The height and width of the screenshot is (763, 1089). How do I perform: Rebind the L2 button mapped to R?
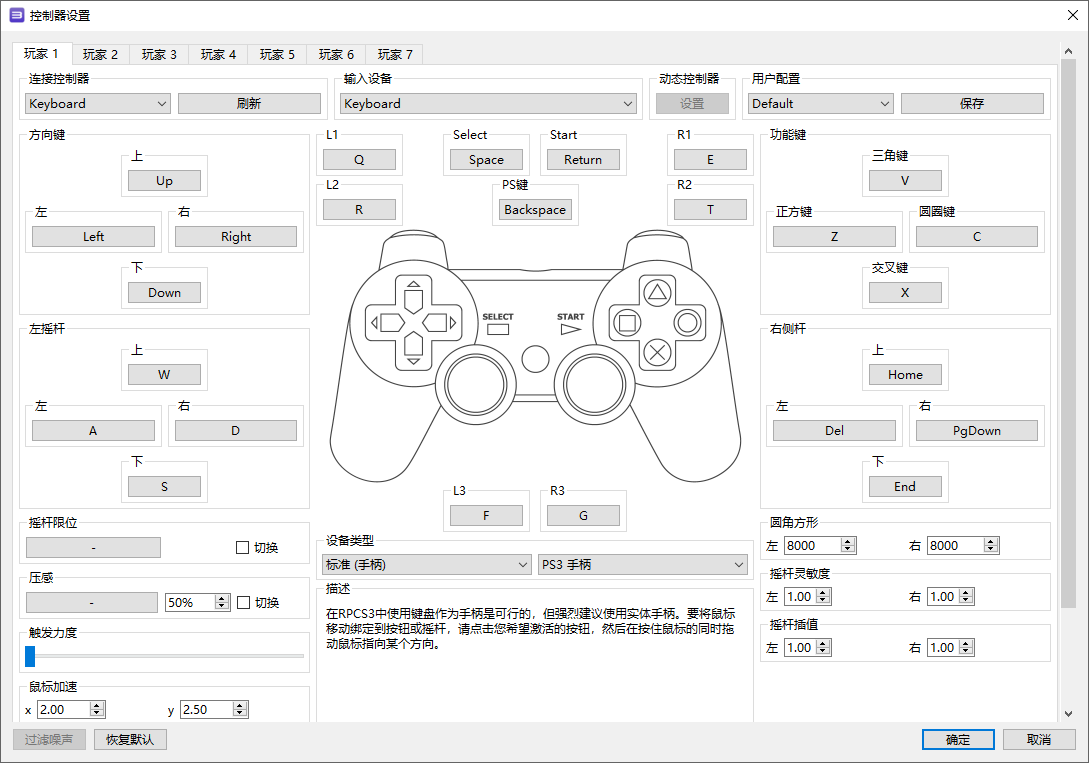[x=359, y=210]
